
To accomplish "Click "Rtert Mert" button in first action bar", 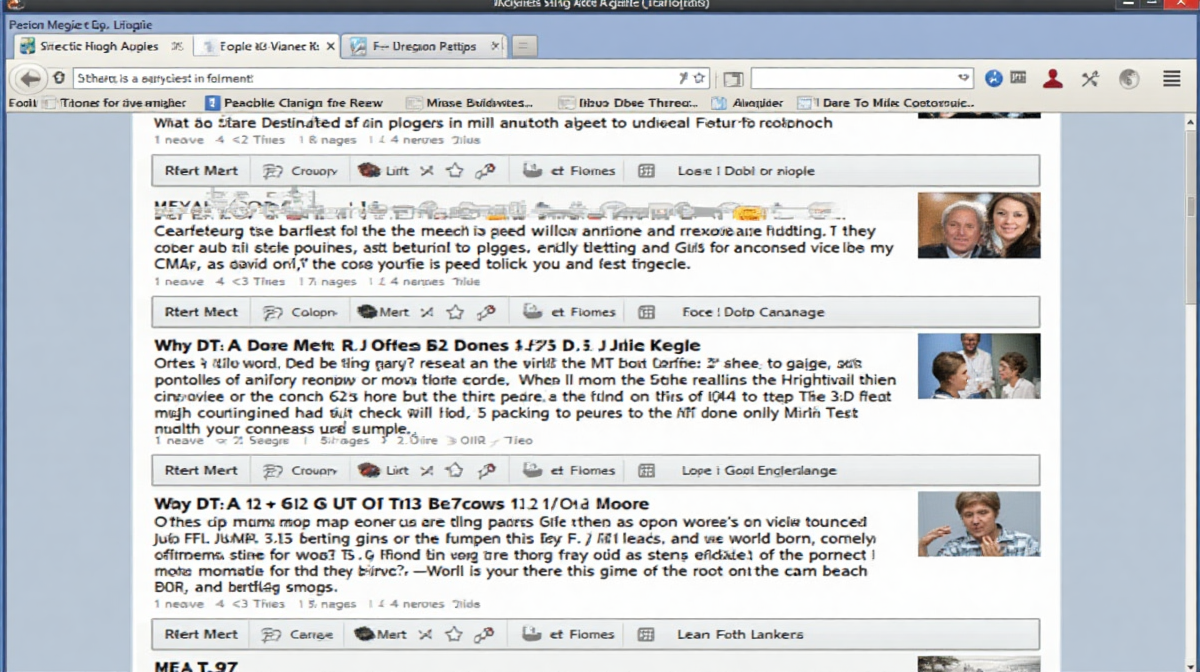I will click(x=202, y=171).
